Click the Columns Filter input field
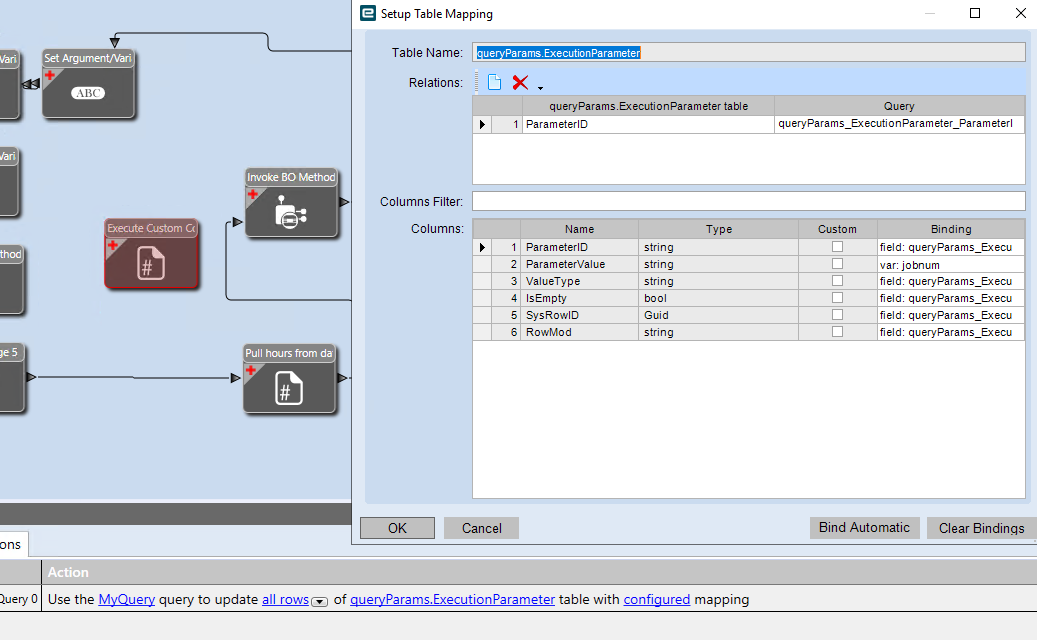Image resolution: width=1037 pixels, height=640 pixels. 749,201
